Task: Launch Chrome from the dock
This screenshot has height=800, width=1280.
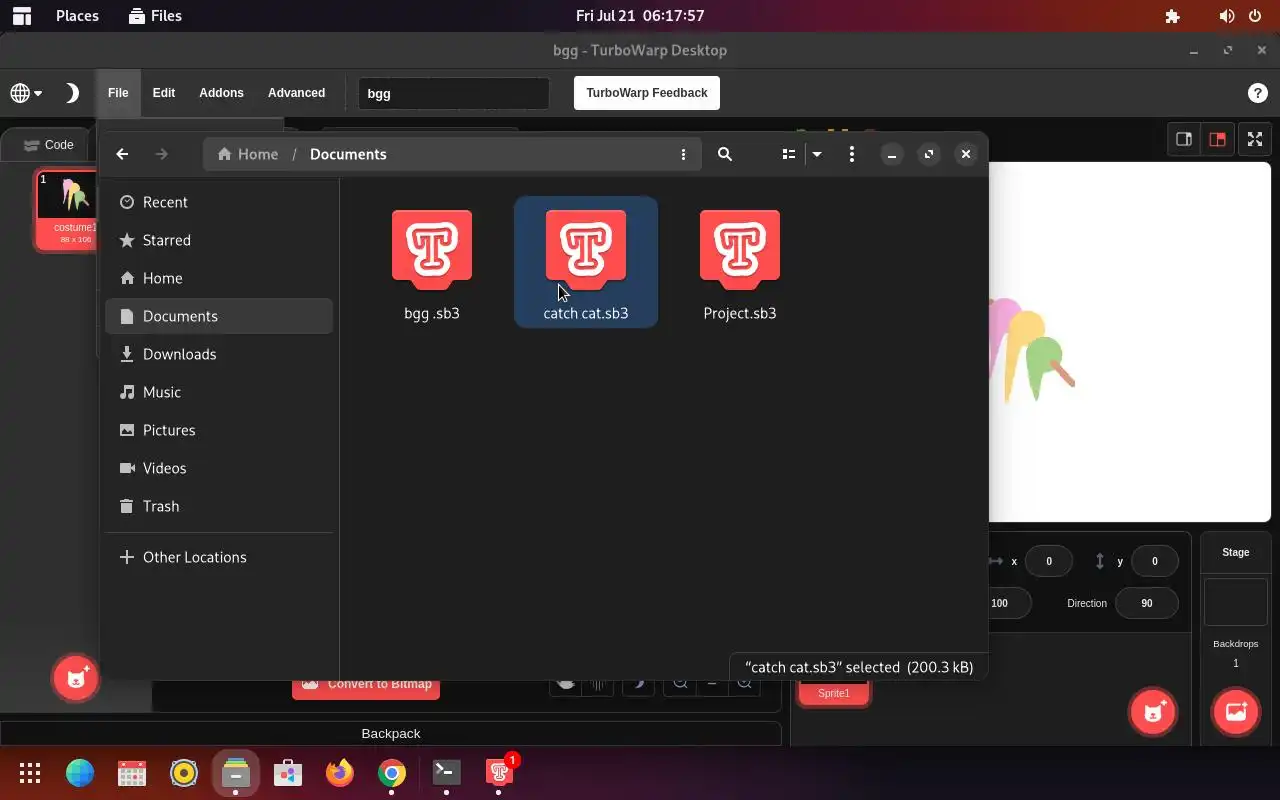Action: (x=392, y=773)
